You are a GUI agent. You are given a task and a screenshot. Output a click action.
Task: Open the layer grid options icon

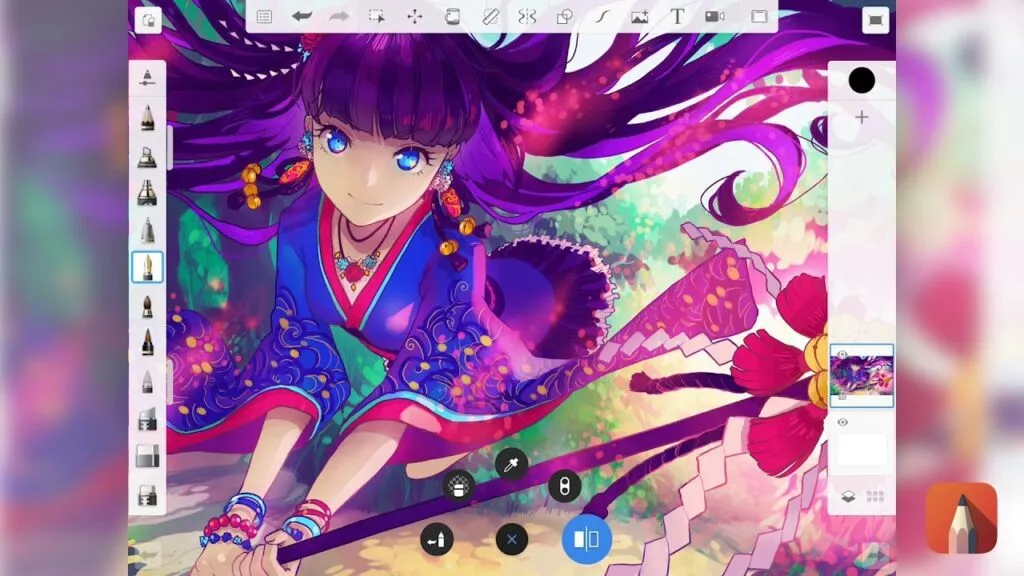[875, 497]
